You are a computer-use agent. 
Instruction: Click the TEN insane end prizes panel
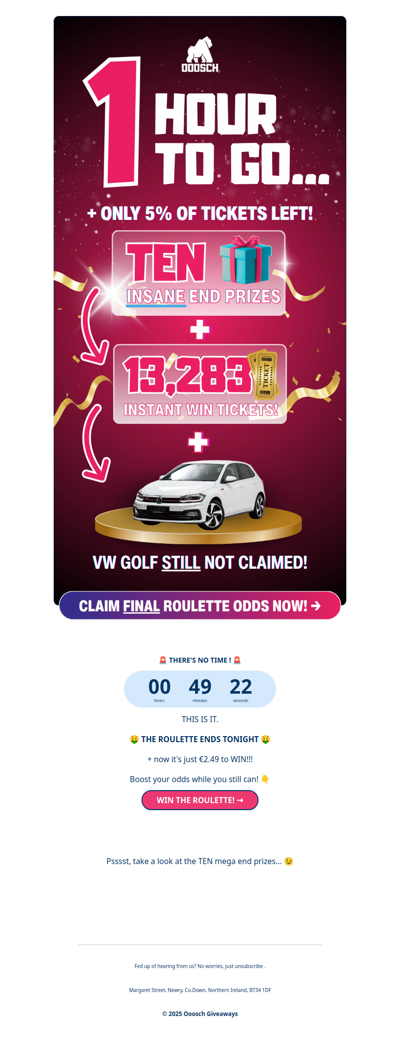pyautogui.click(x=199, y=273)
